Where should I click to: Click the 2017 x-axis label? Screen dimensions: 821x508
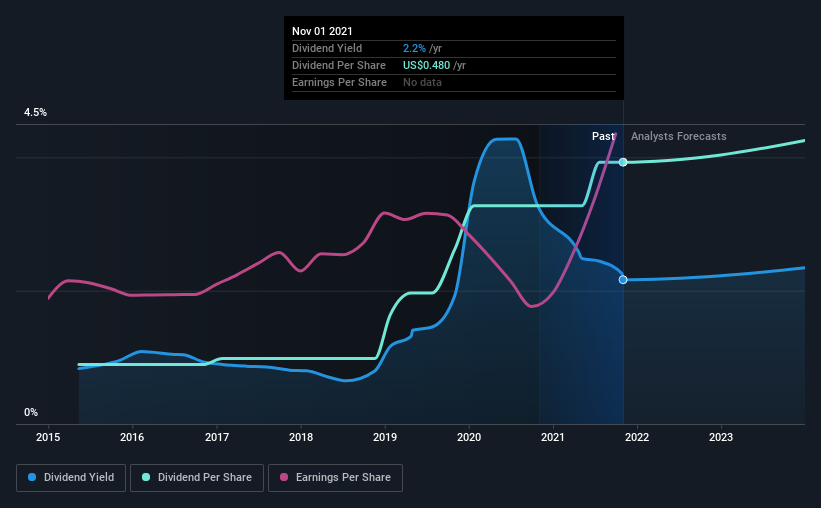217,437
